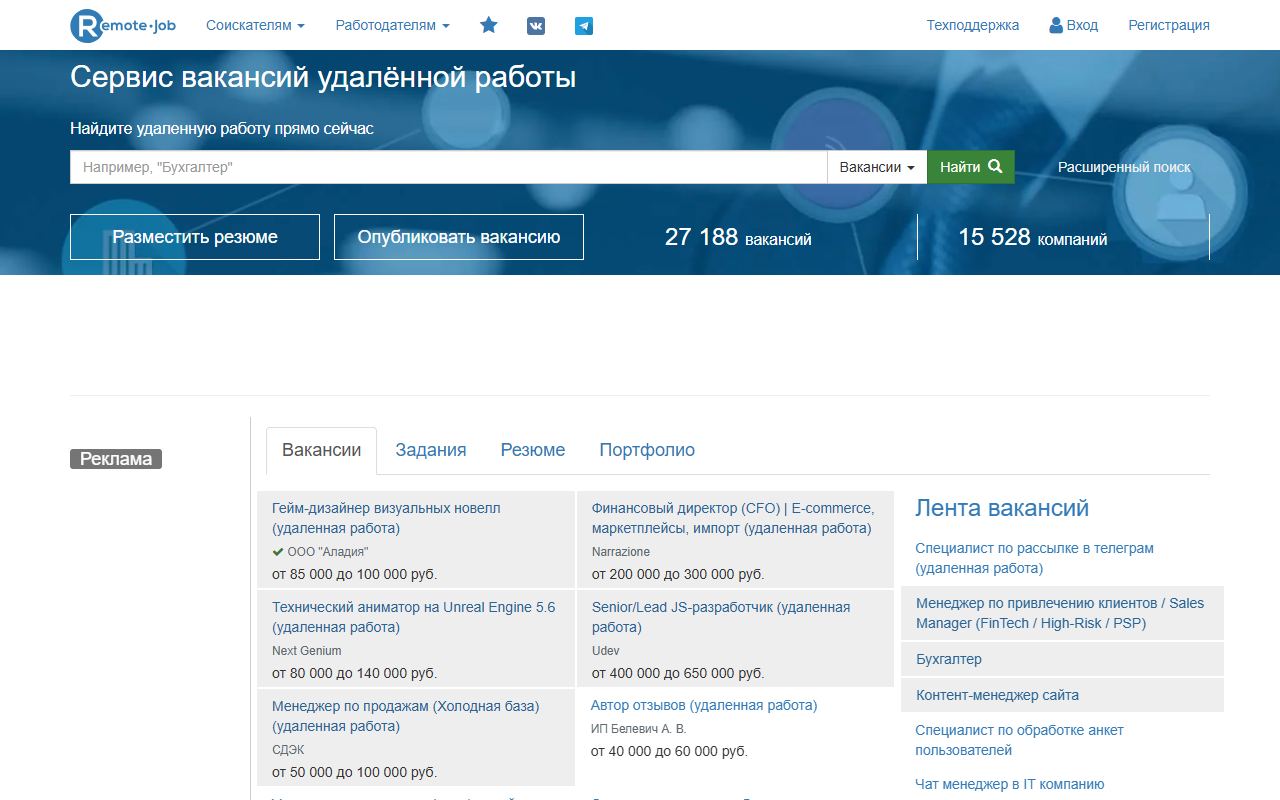Click Опубликовать вакансию button

[x=459, y=237]
